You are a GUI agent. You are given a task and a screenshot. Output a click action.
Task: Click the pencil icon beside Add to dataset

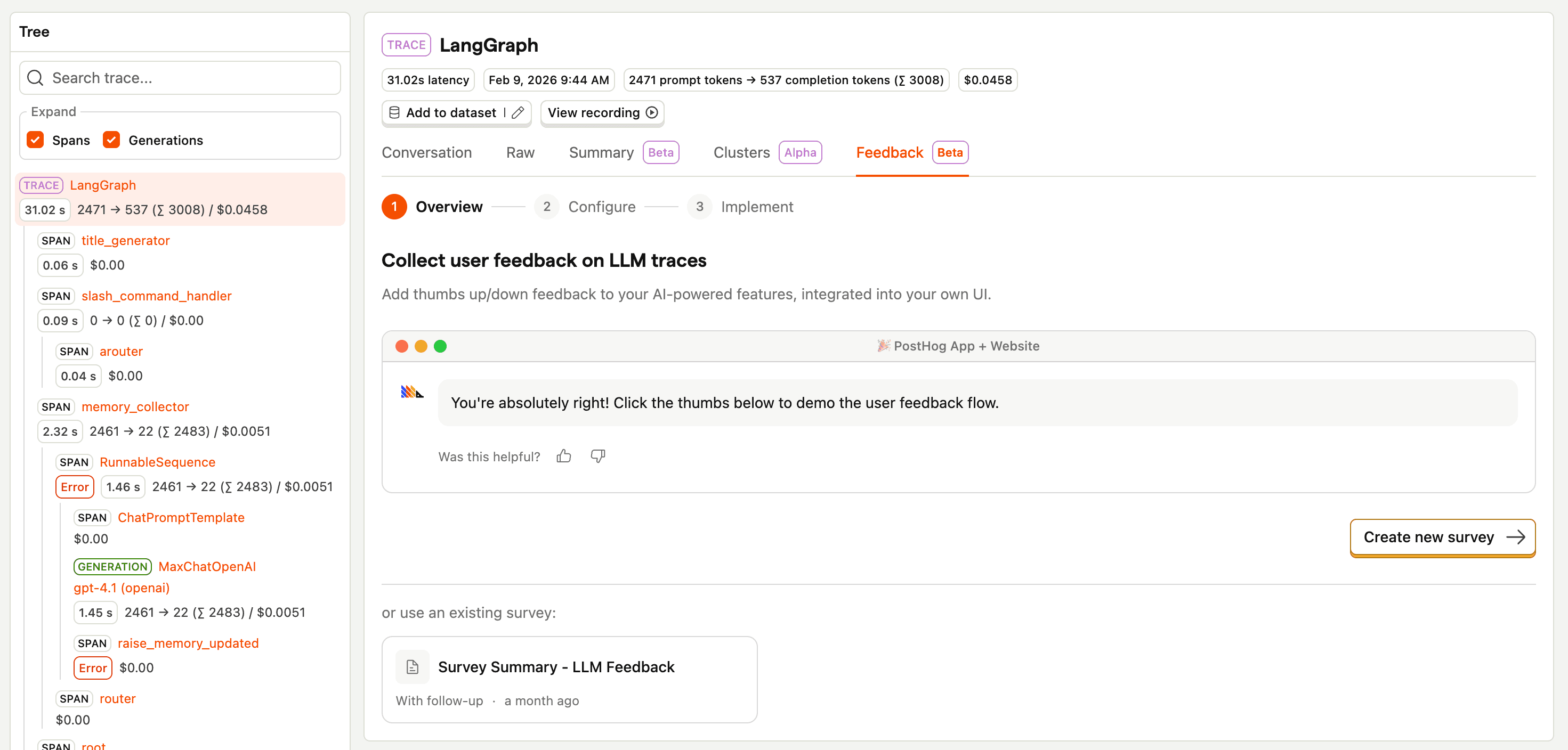519,113
